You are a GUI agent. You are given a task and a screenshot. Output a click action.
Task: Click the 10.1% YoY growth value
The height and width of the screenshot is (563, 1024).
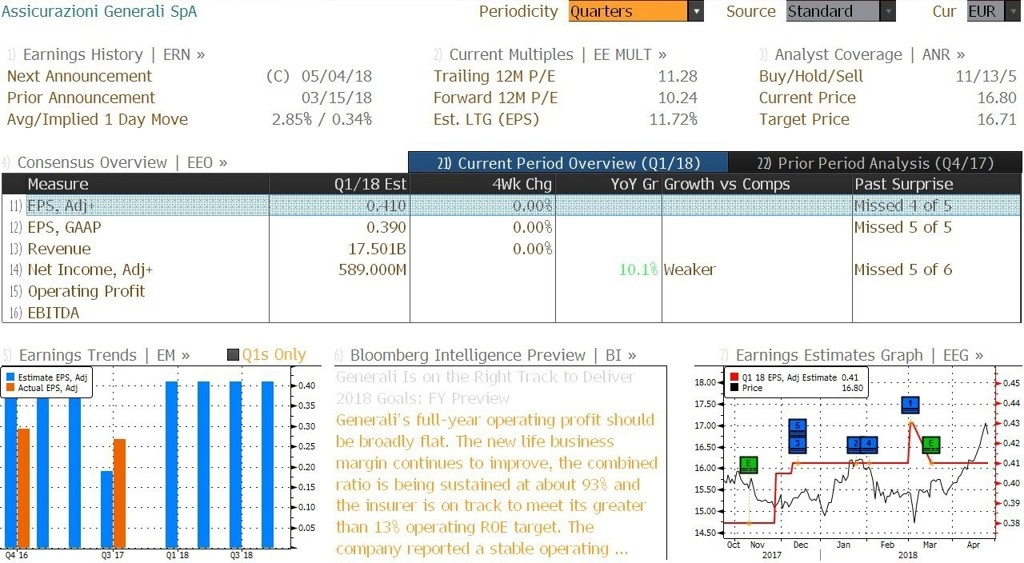click(638, 270)
